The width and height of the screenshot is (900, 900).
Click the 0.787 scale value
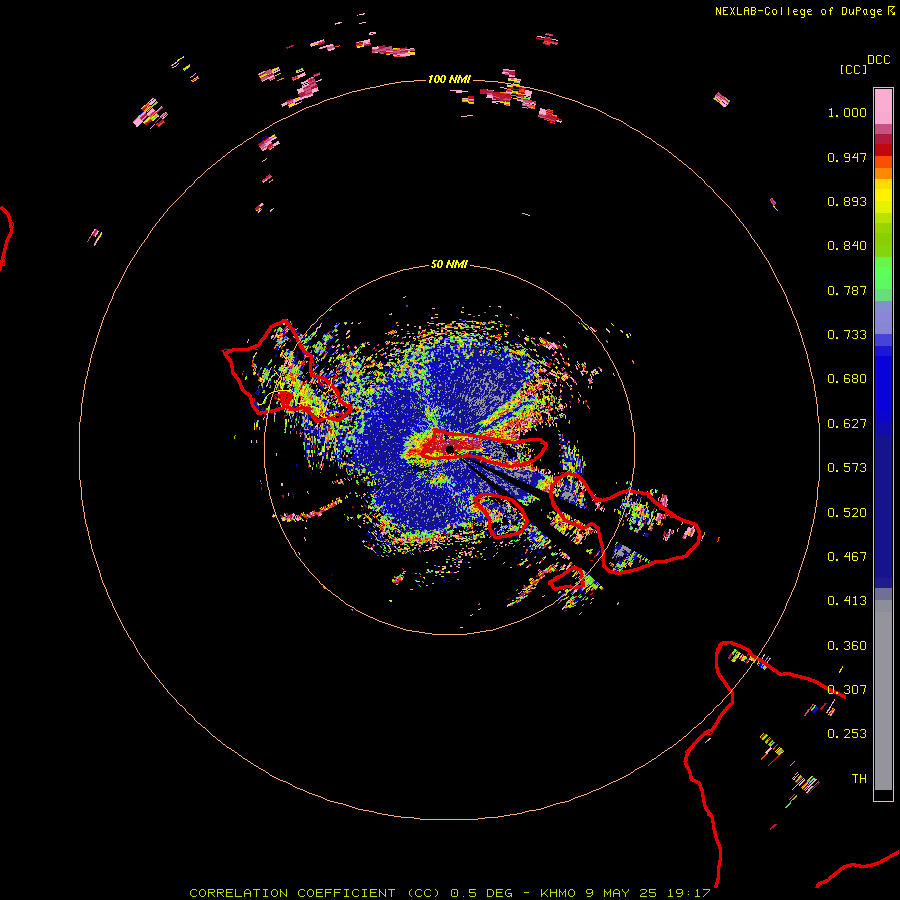pos(847,290)
